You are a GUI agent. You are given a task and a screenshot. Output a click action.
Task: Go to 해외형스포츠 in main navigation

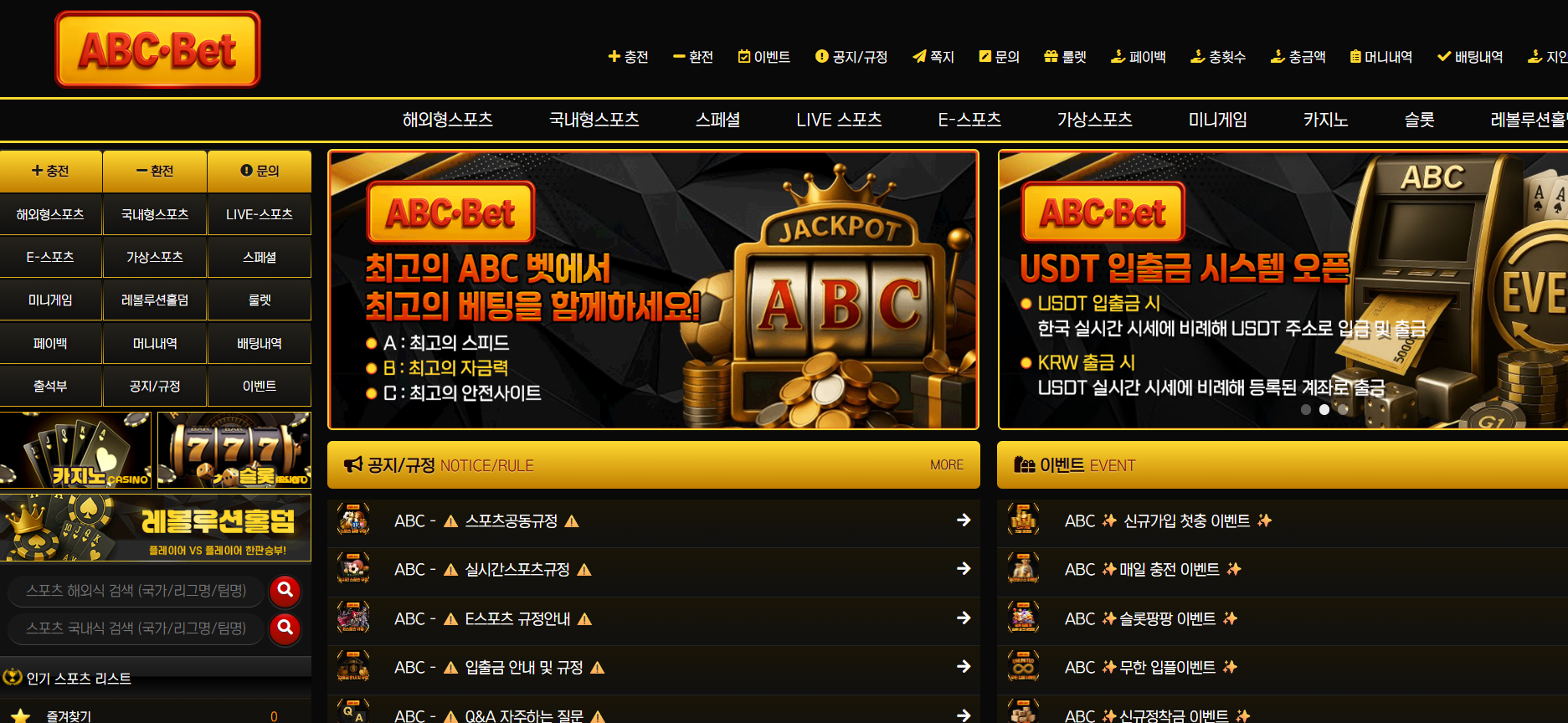tap(447, 120)
